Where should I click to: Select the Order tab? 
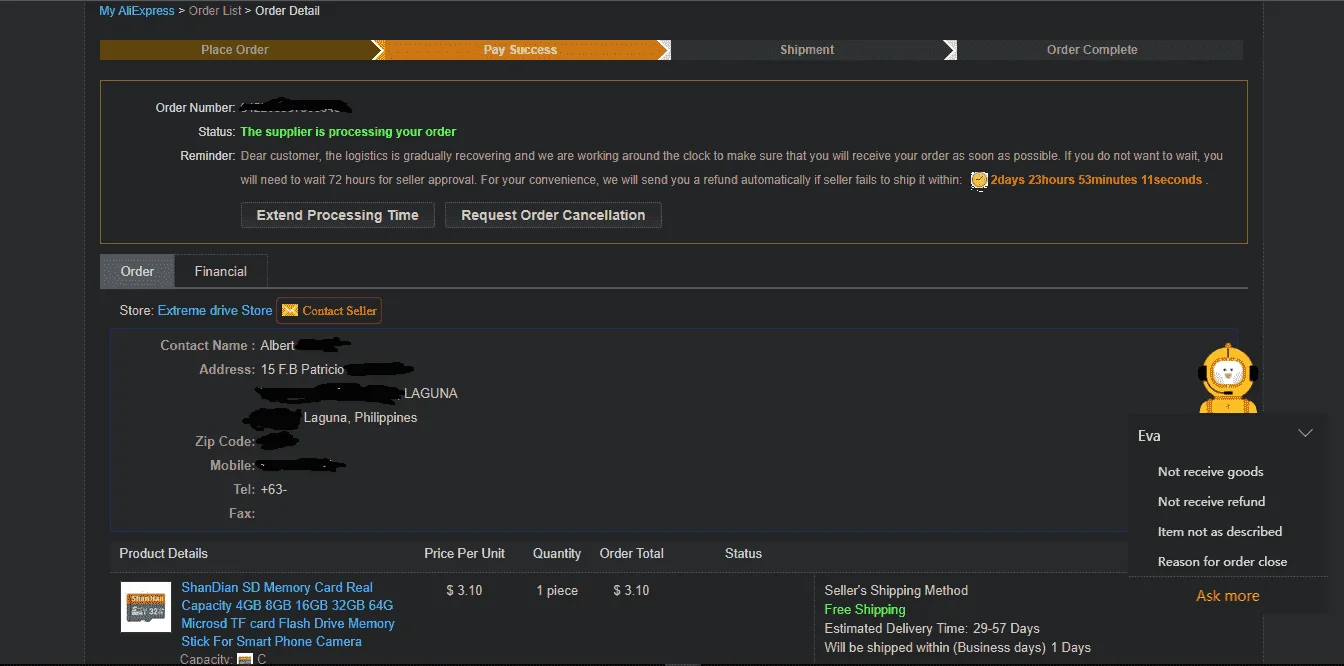coord(137,271)
